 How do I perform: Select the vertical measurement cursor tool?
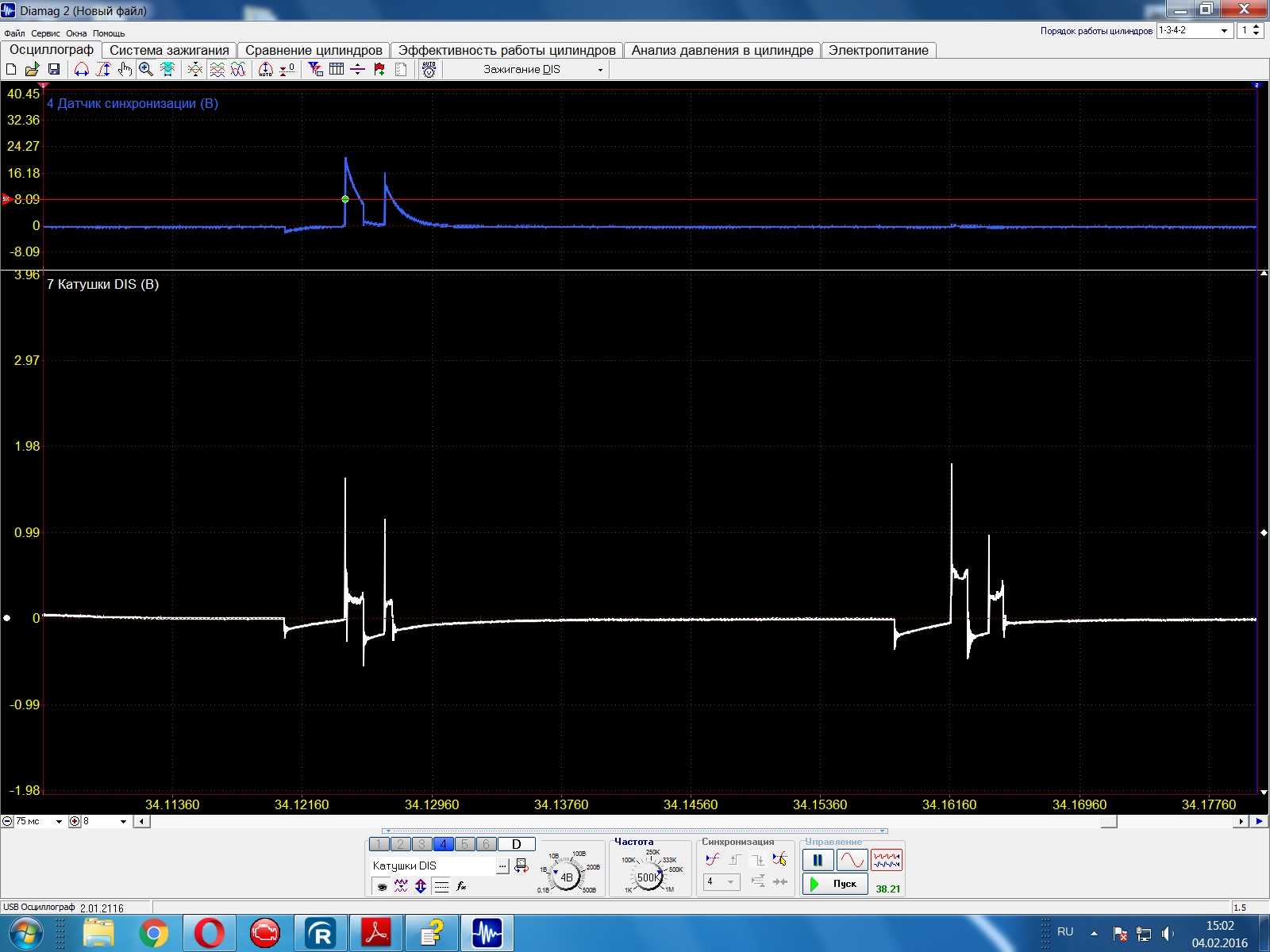103,70
